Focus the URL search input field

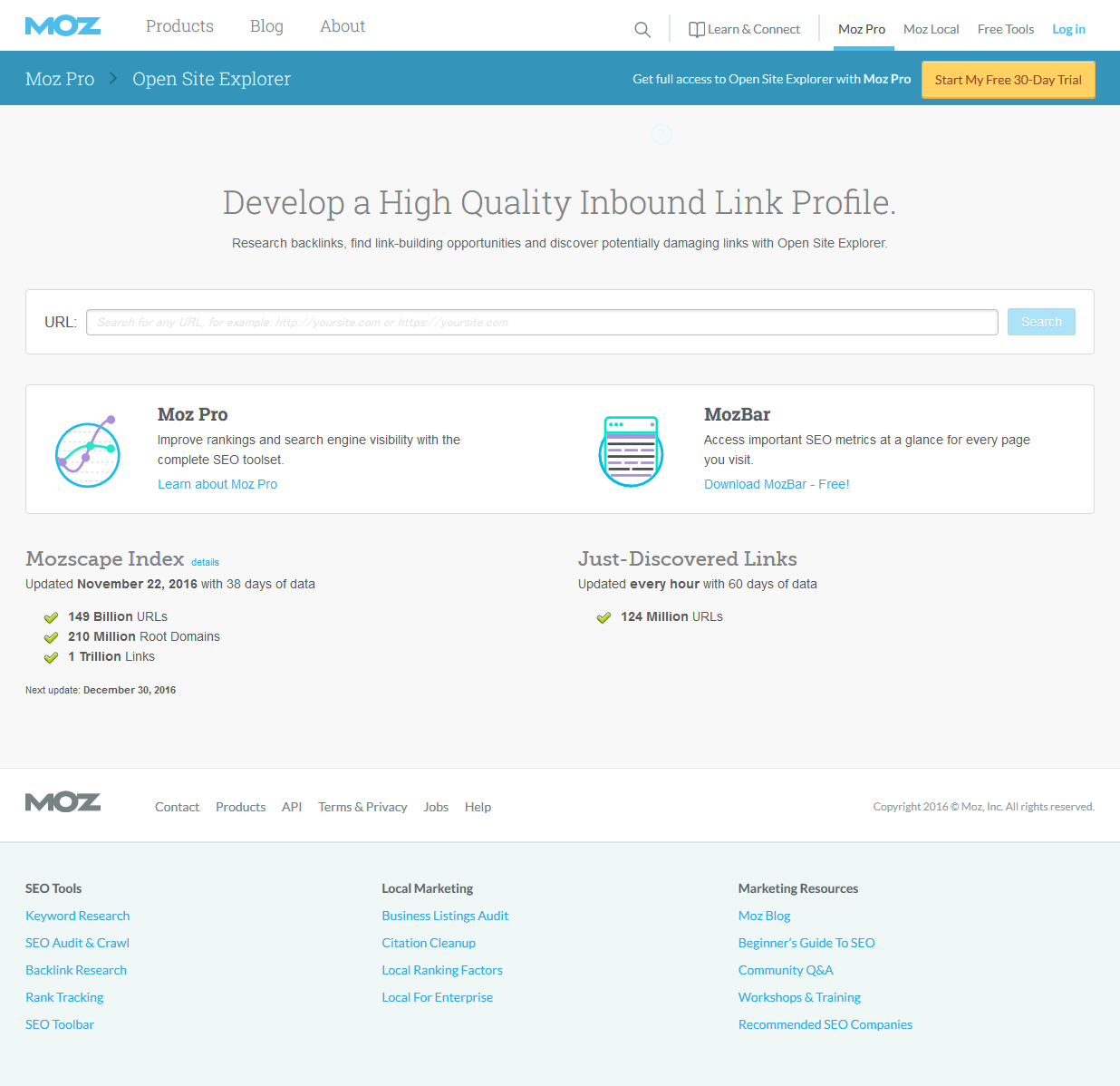(542, 322)
